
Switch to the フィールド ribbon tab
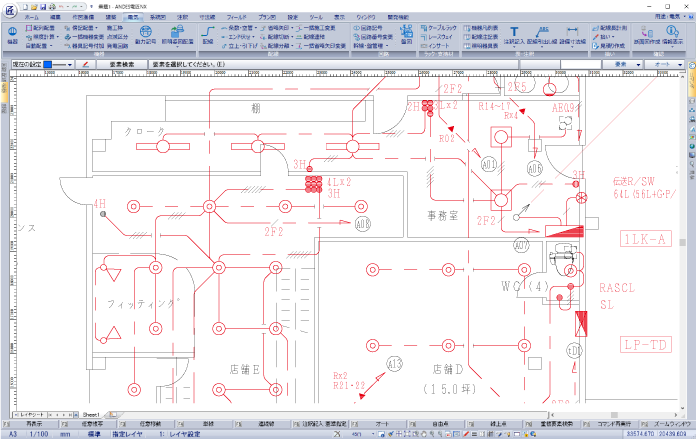click(x=237, y=17)
